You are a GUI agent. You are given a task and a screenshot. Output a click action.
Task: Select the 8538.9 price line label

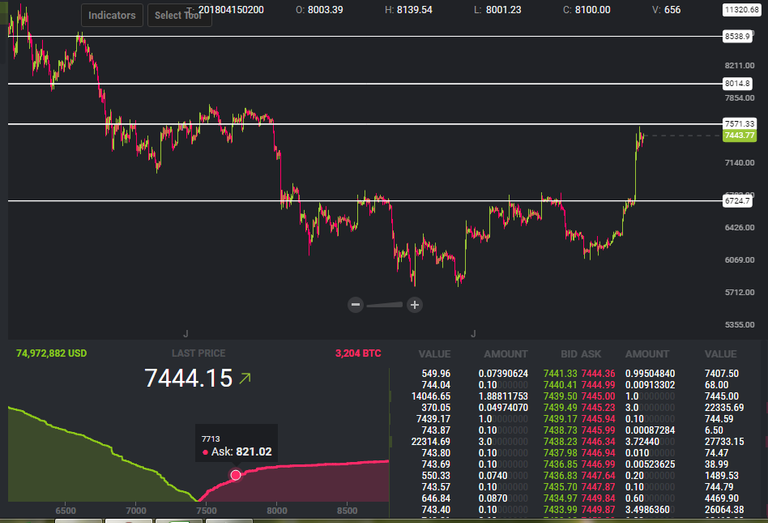click(737, 36)
